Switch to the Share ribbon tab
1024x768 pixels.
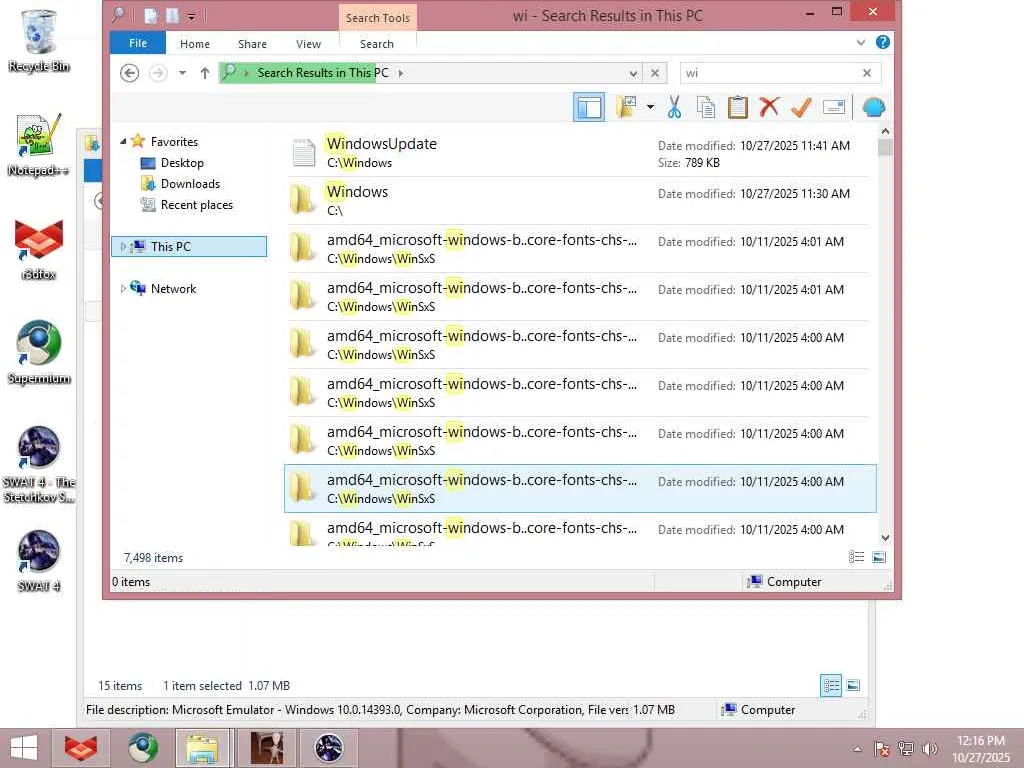252,44
